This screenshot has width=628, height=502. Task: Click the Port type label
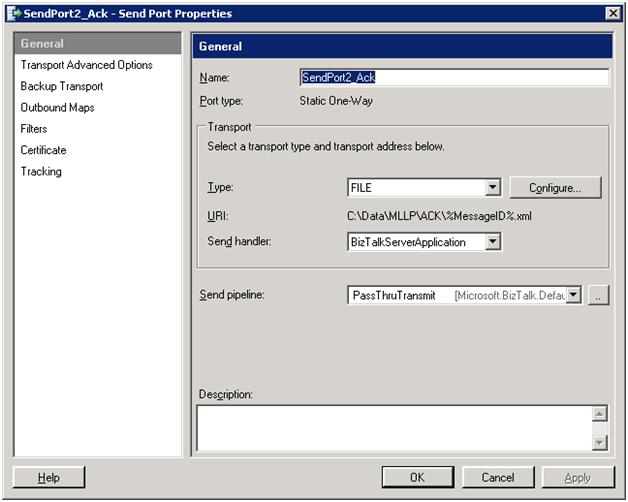[x=221, y=101]
